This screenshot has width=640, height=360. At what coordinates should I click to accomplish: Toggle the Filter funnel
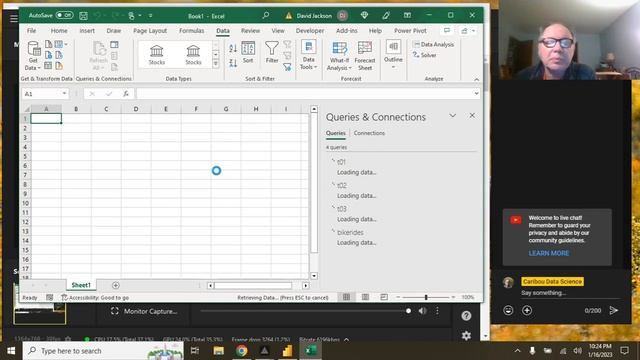(x=271, y=52)
